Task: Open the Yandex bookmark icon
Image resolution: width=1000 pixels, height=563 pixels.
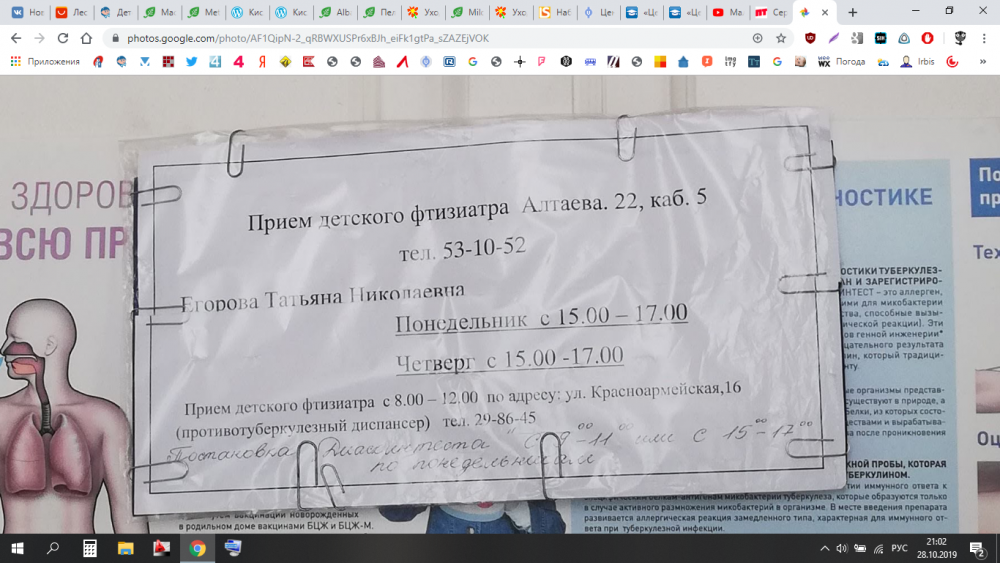Action: click(x=262, y=62)
